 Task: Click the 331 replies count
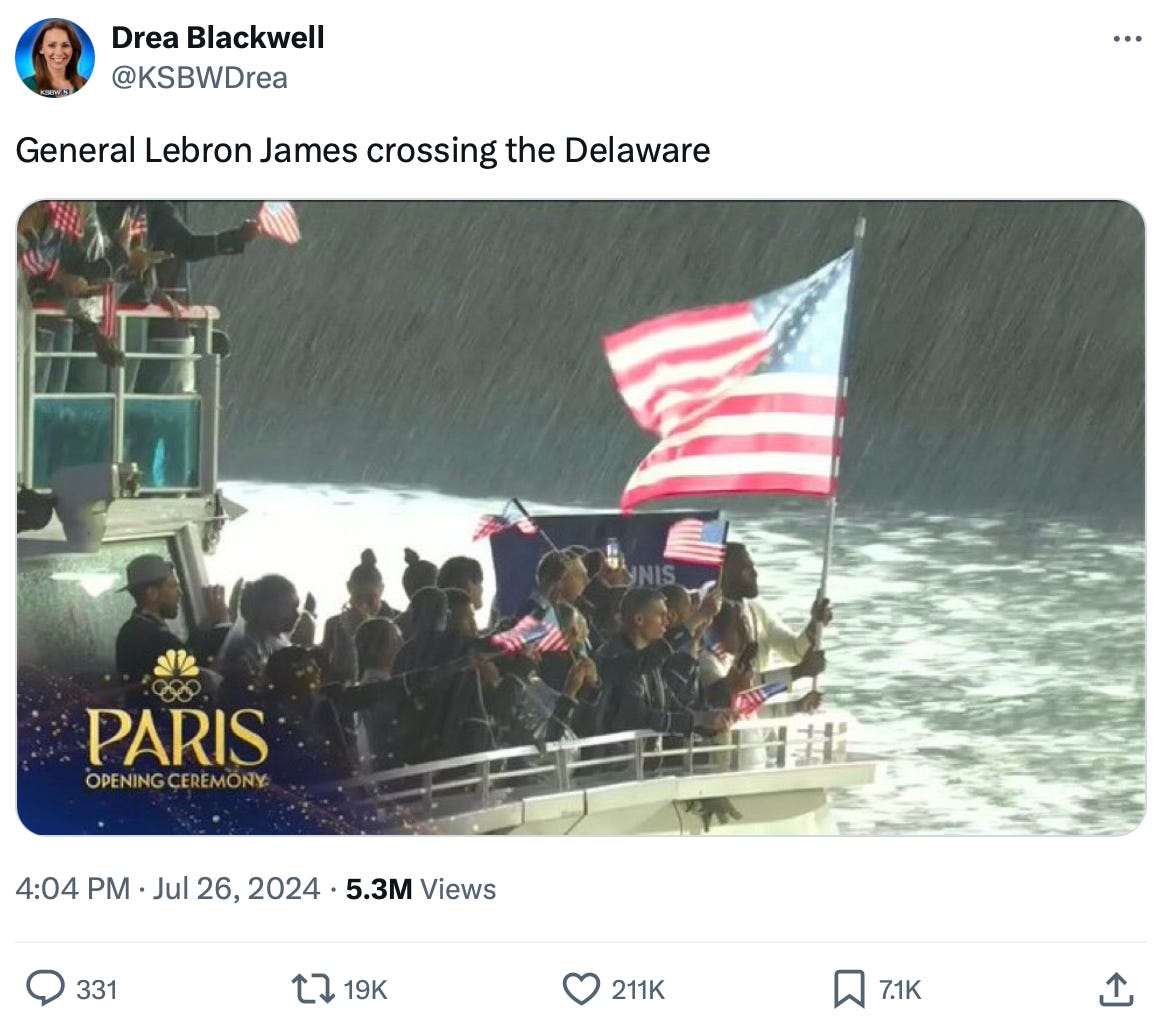(97, 990)
